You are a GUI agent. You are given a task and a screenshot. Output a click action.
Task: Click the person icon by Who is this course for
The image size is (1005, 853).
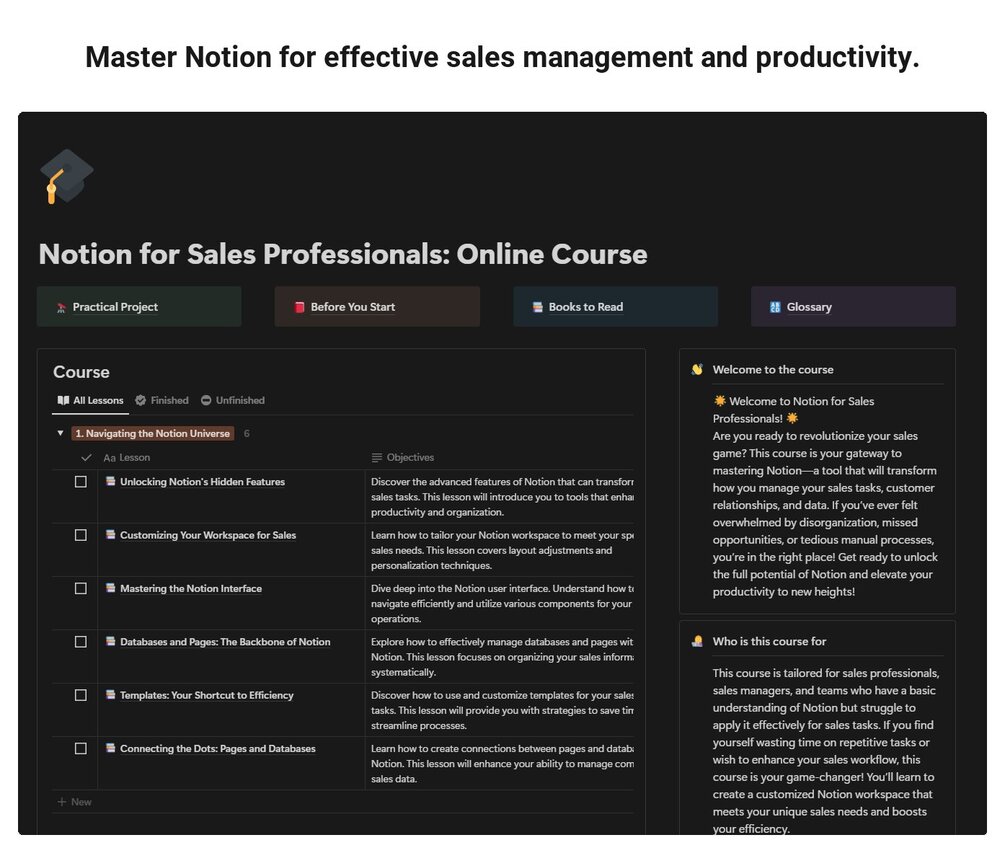697,642
